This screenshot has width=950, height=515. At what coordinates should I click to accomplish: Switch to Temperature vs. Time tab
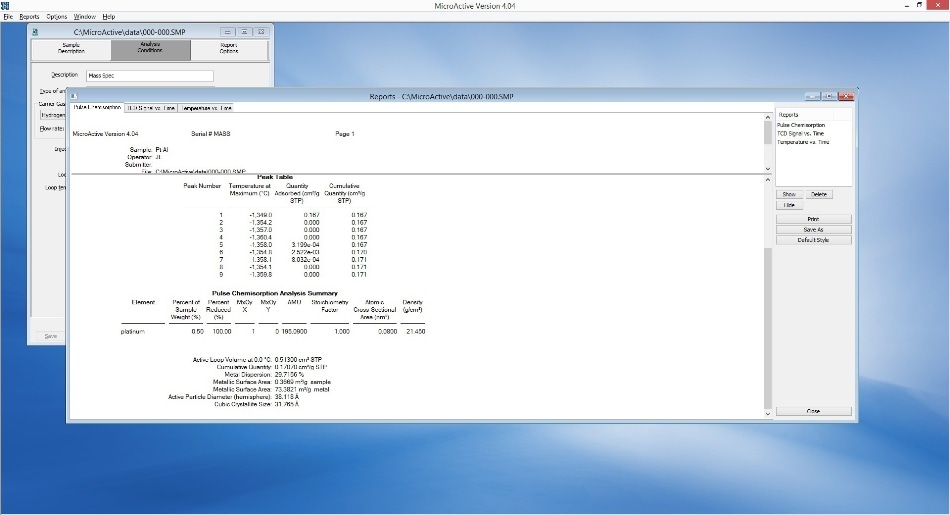coord(207,108)
